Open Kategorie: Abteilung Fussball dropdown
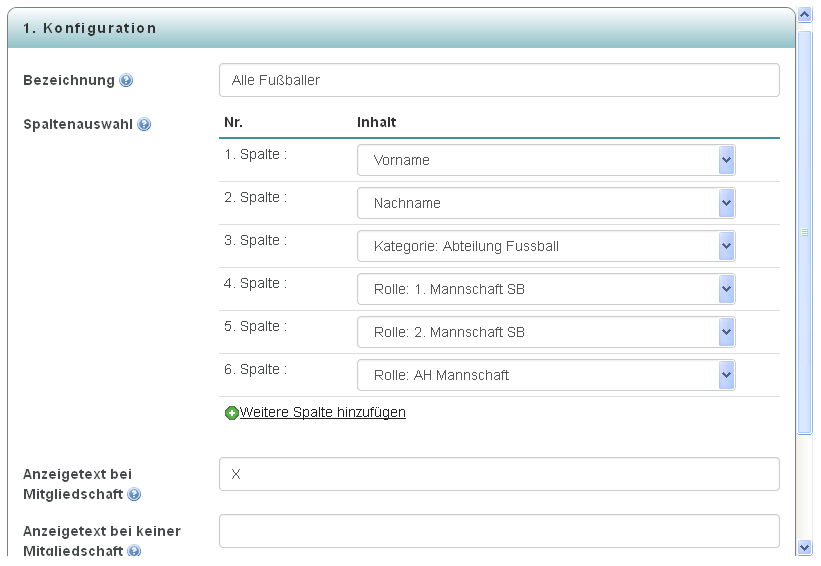 click(546, 246)
